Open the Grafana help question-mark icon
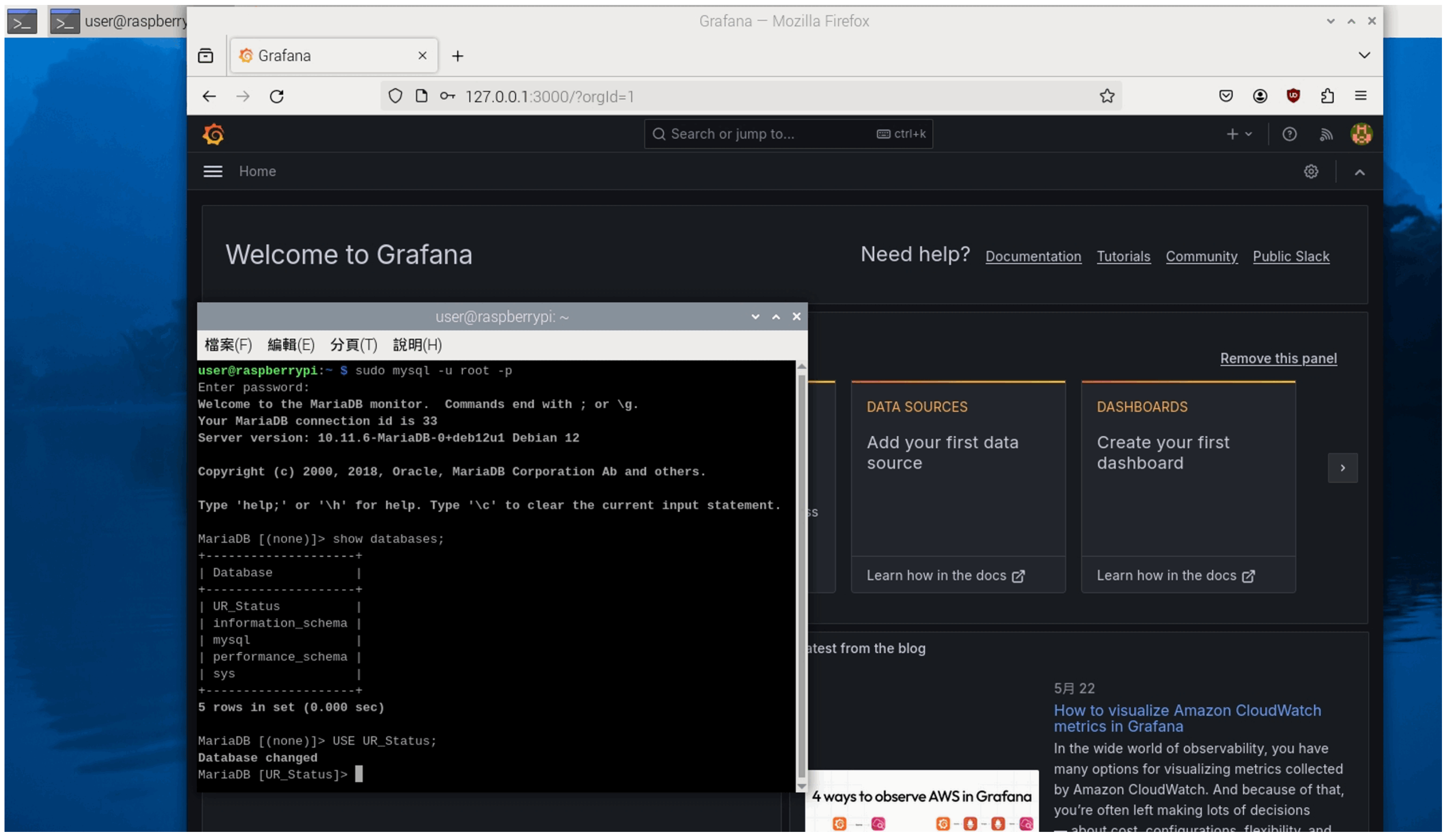Viewport: 1446px width, 840px height. [x=1290, y=134]
